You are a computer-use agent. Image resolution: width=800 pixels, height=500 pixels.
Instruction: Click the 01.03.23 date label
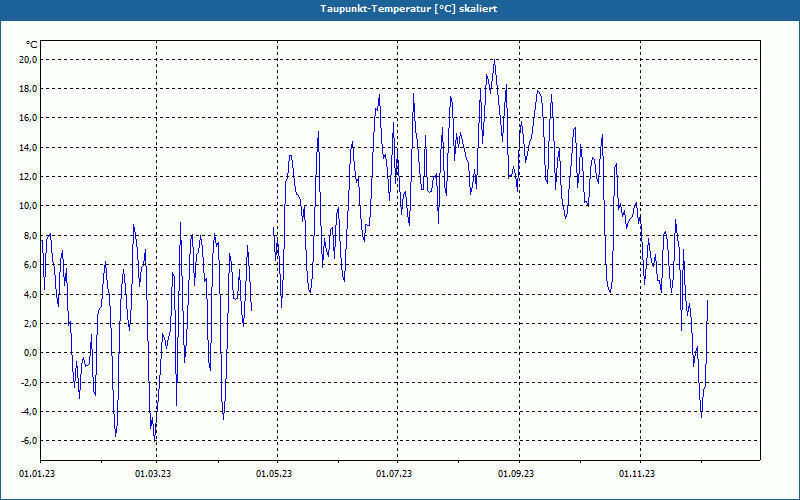coord(153,474)
